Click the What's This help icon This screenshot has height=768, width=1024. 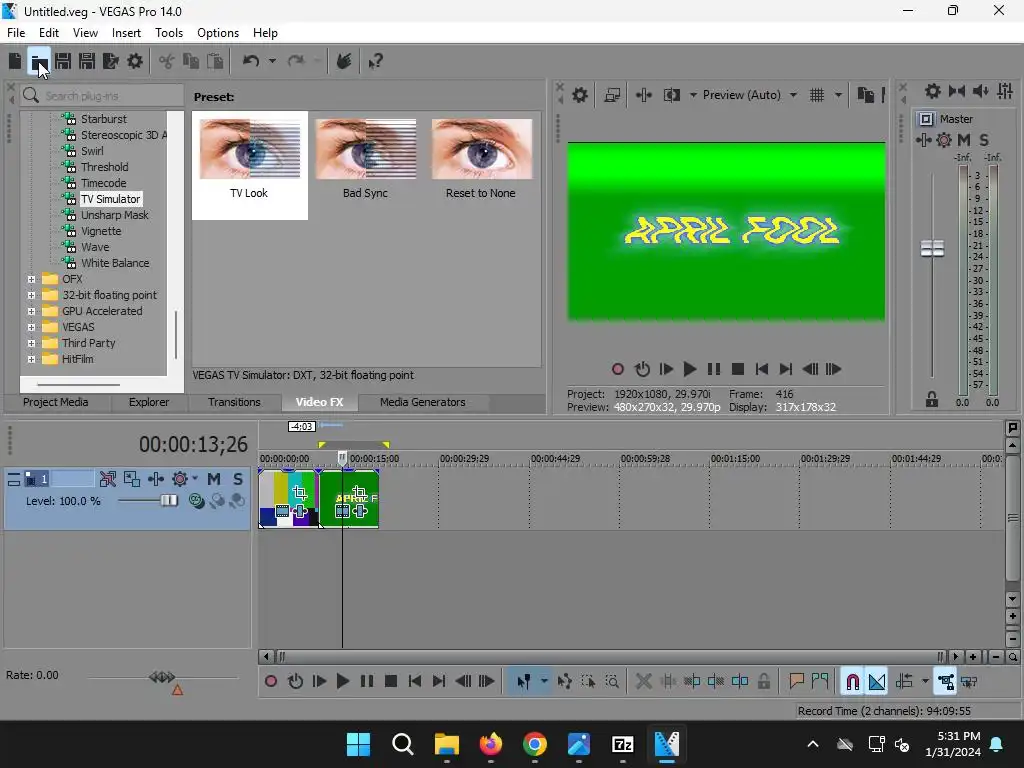coord(375,61)
